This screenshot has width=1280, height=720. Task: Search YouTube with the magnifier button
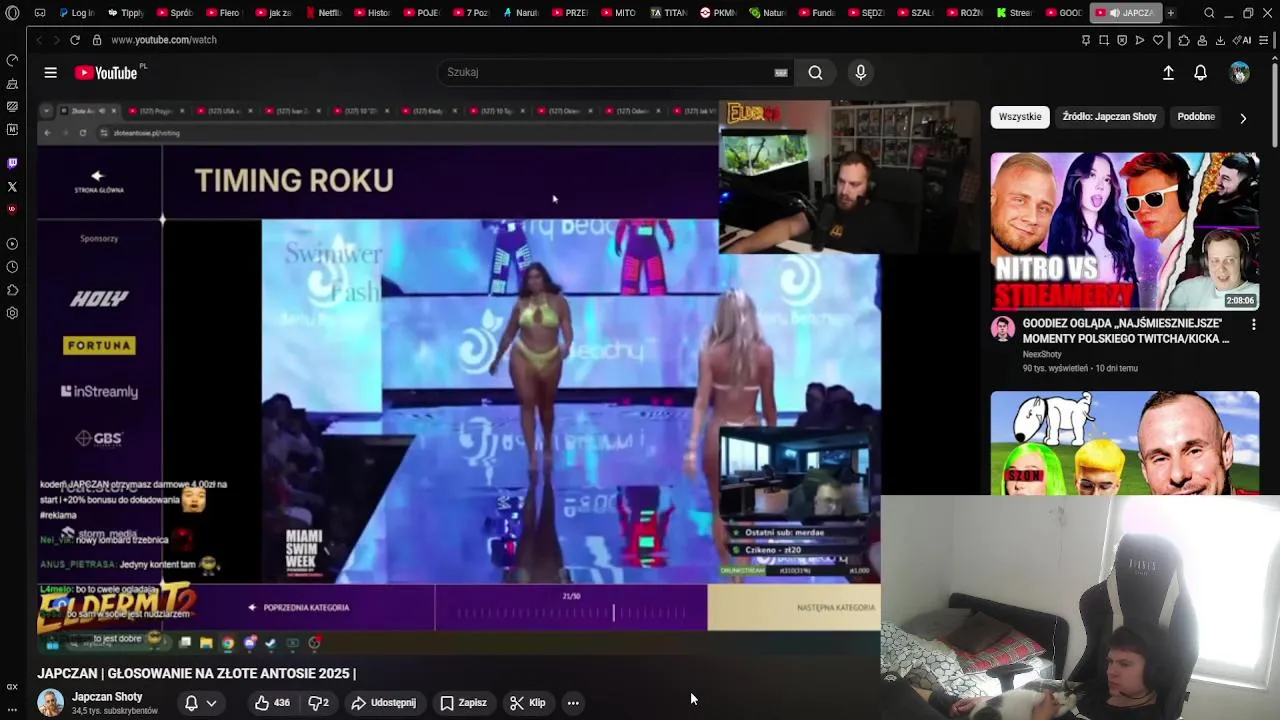(x=816, y=72)
